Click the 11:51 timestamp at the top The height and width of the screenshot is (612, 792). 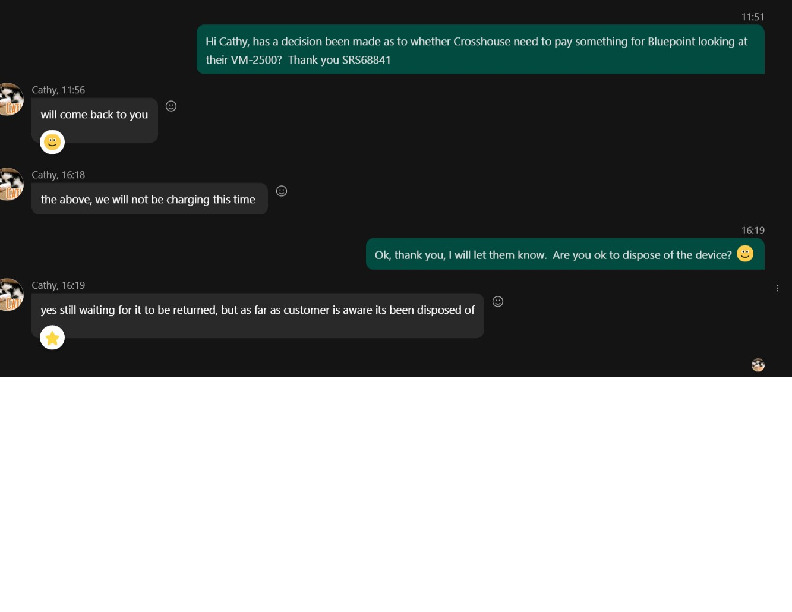click(752, 17)
